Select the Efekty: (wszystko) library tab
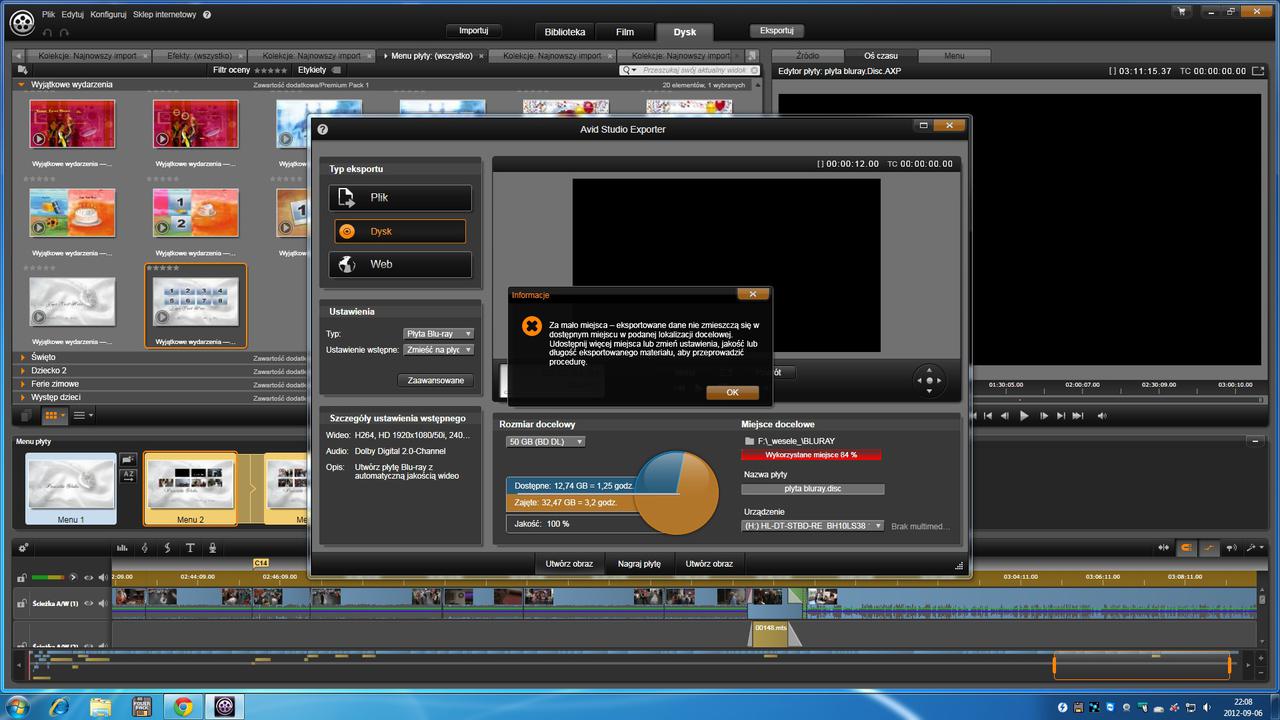Screen dimensions: 1280x720 tap(199, 56)
